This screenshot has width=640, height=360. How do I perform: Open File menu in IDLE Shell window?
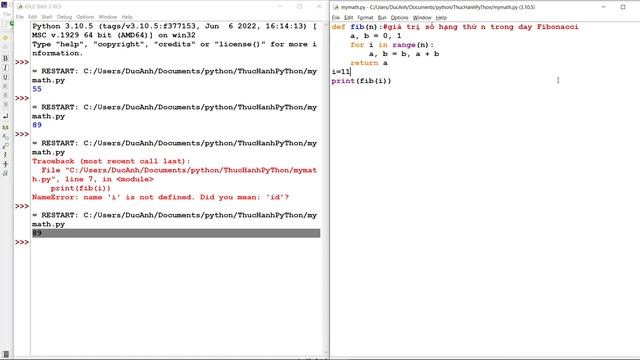click(20, 17)
